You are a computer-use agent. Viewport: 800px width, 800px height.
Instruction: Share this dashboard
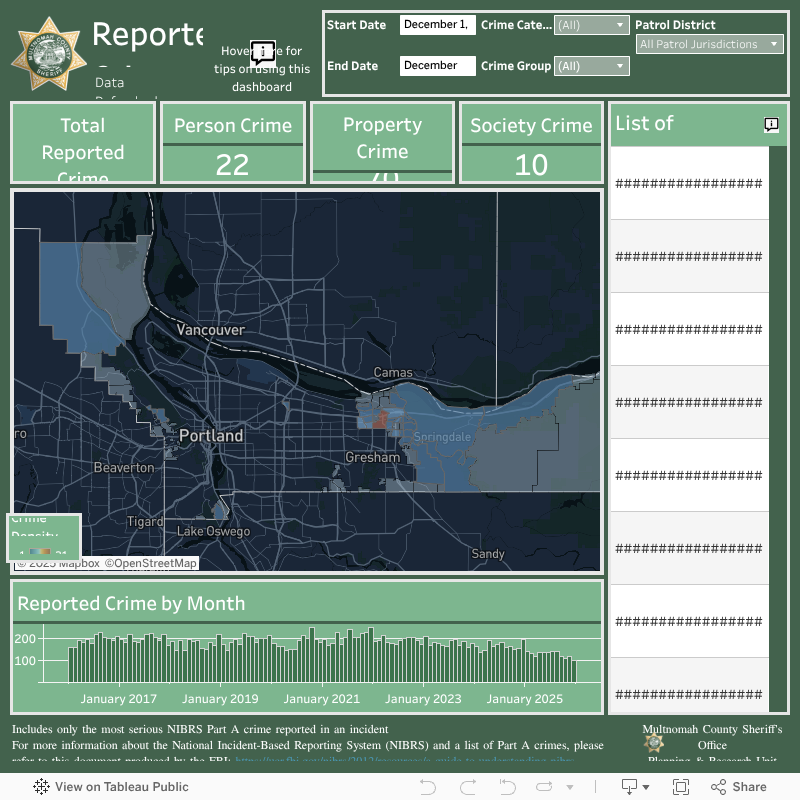point(738,787)
